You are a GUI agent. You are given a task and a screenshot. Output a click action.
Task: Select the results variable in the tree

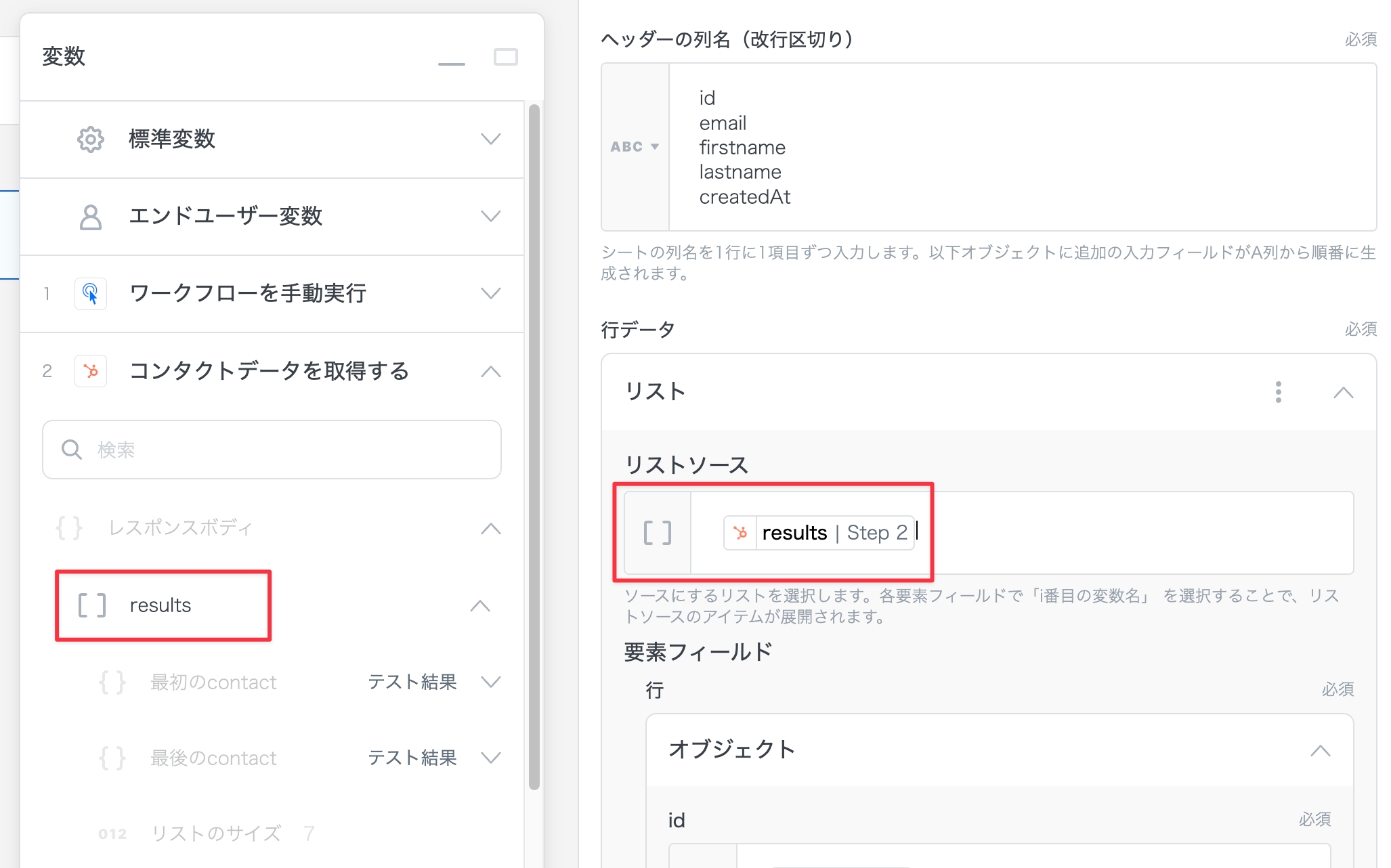pyautogui.click(x=161, y=605)
